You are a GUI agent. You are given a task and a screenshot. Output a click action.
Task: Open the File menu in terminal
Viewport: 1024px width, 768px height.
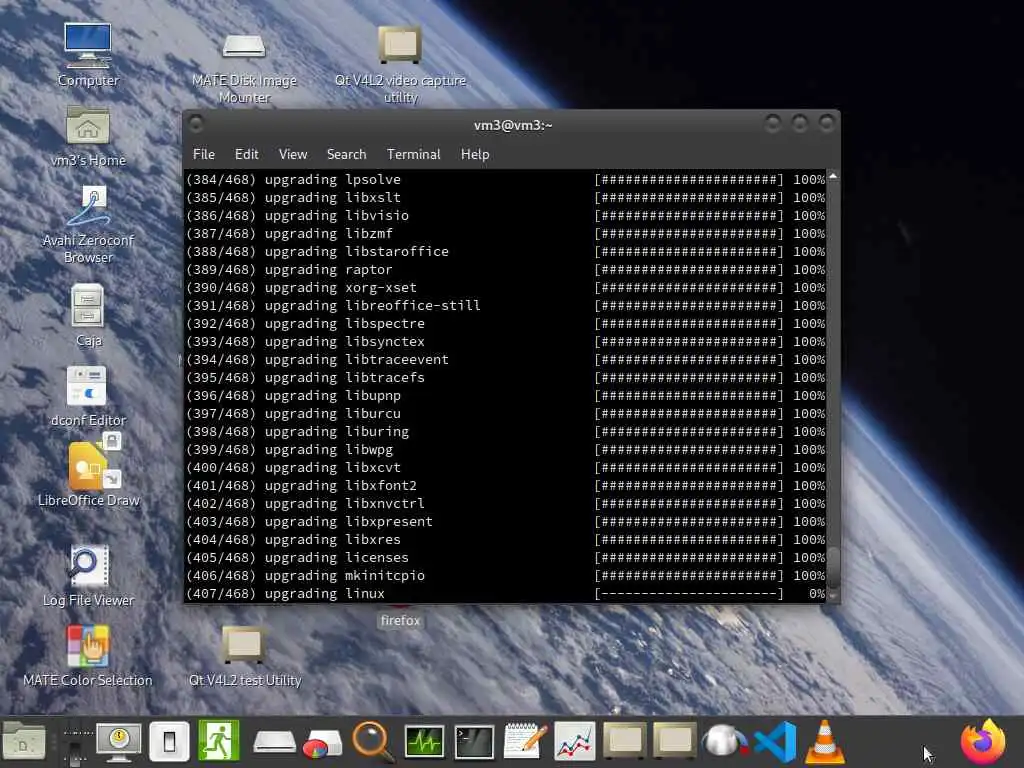pyautogui.click(x=204, y=154)
